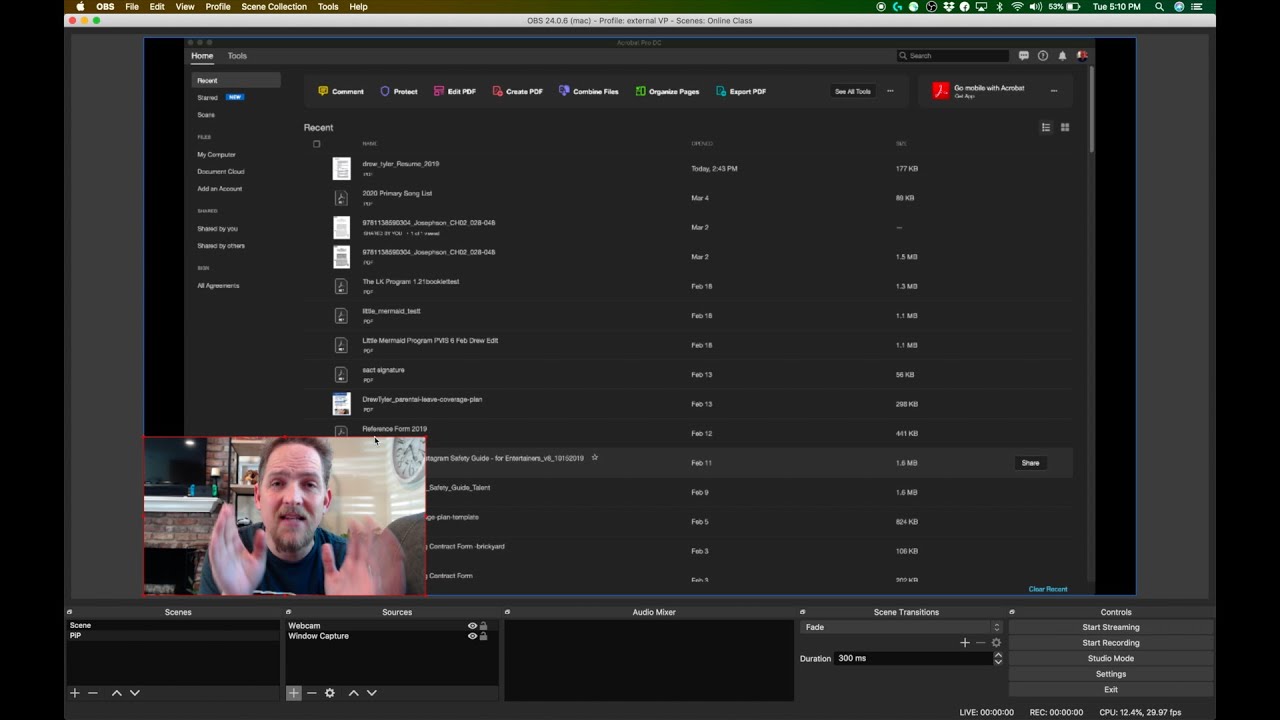Open the Spotlight search icon
The image size is (1280, 720).
pyautogui.click(x=1160, y=6)
